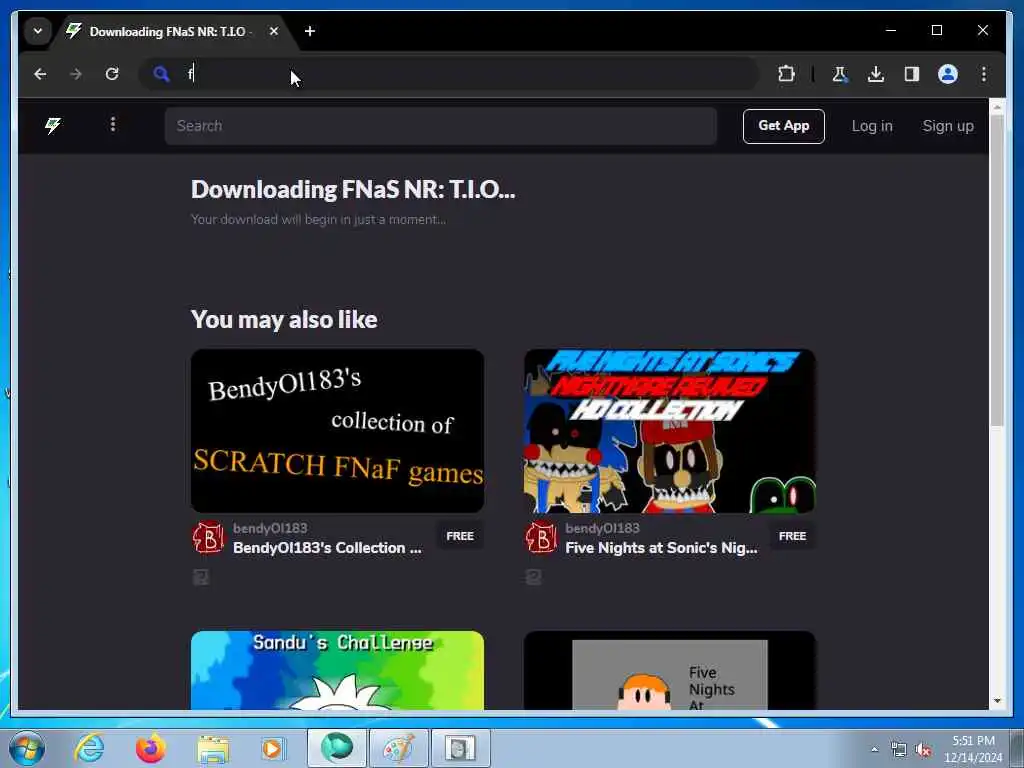Click platform icon below Sonic's Nightmare game

pos(534,577)
